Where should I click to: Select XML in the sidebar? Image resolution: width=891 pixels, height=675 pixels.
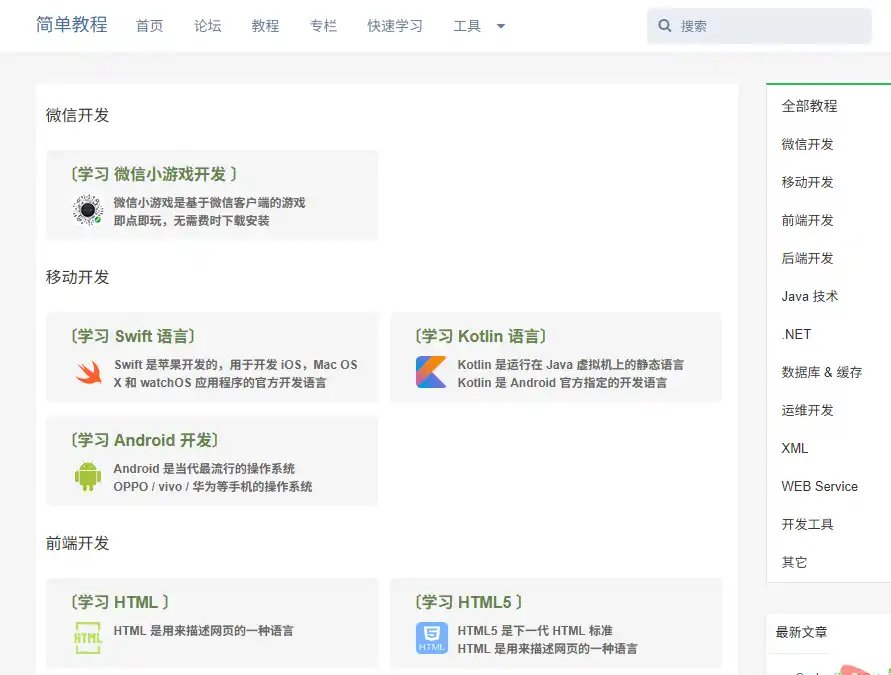[x=794, y=449]
